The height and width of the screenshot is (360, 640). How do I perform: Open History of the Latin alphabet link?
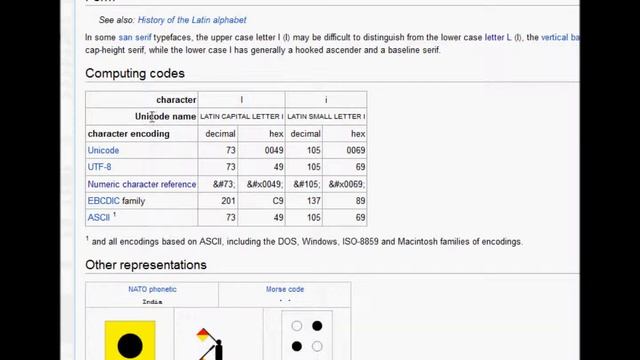pos(192,20)
